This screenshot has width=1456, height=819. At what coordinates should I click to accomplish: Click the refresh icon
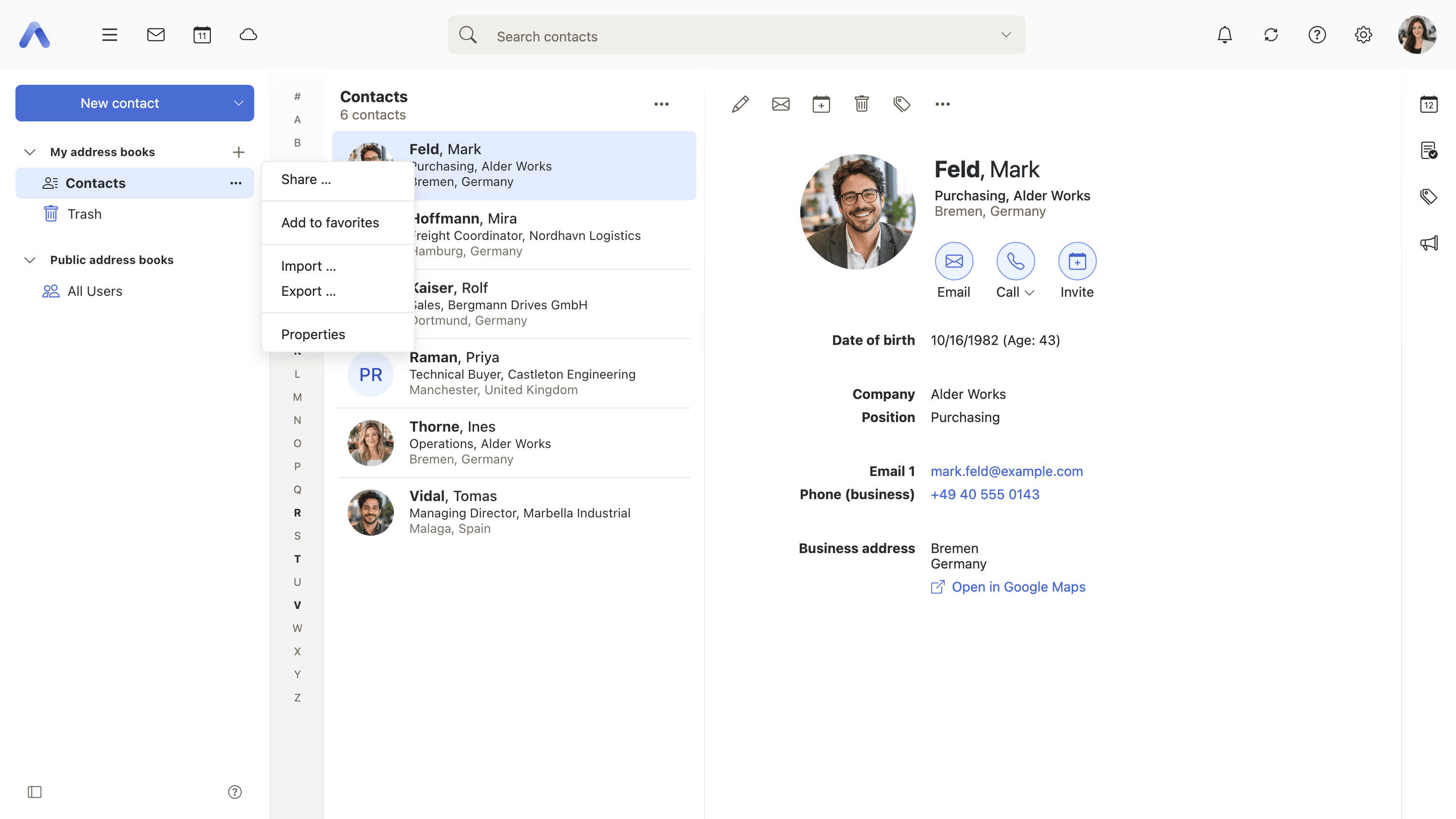coord(1271,35)
